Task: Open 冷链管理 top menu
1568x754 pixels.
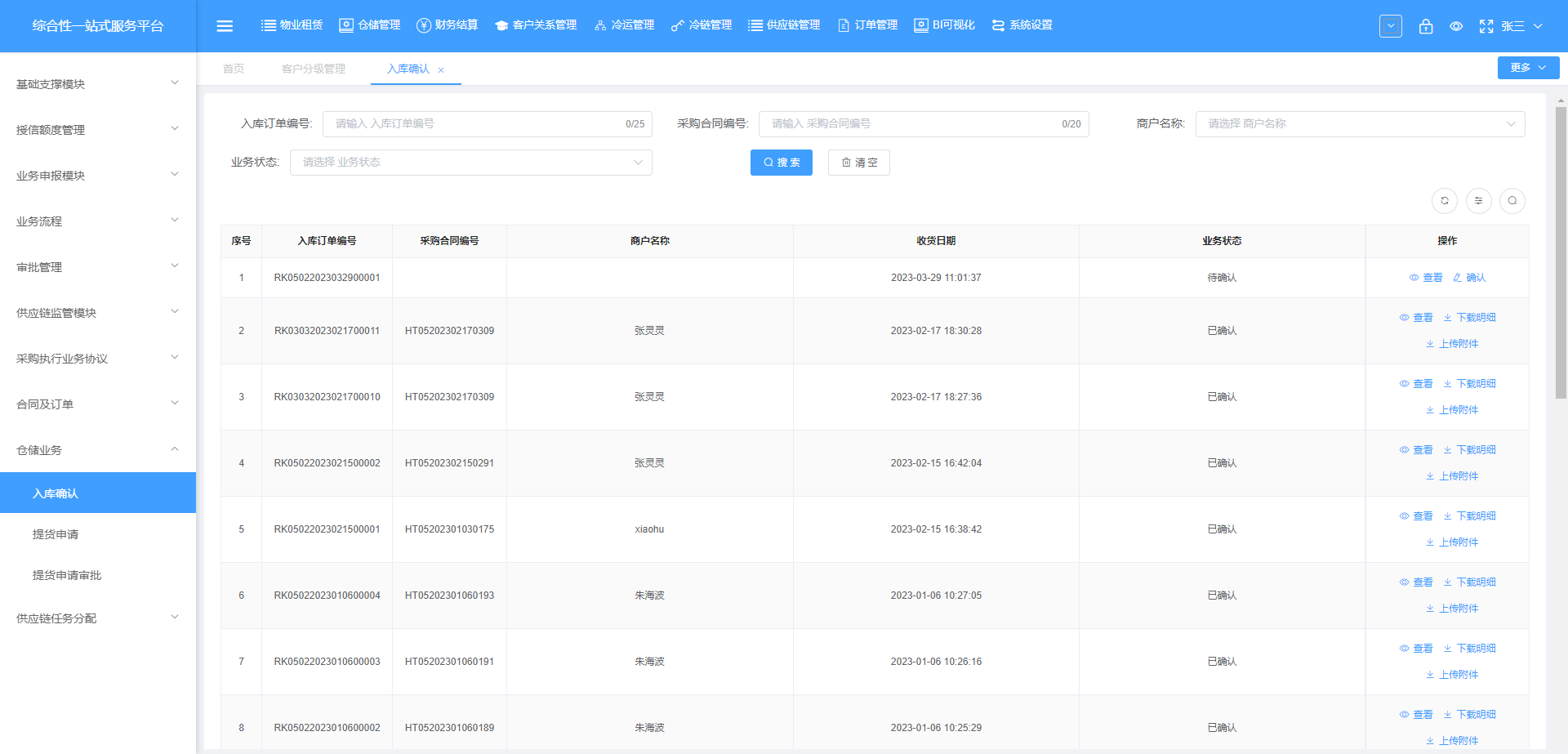Action: pyautogui.click(x=702, y=25)
